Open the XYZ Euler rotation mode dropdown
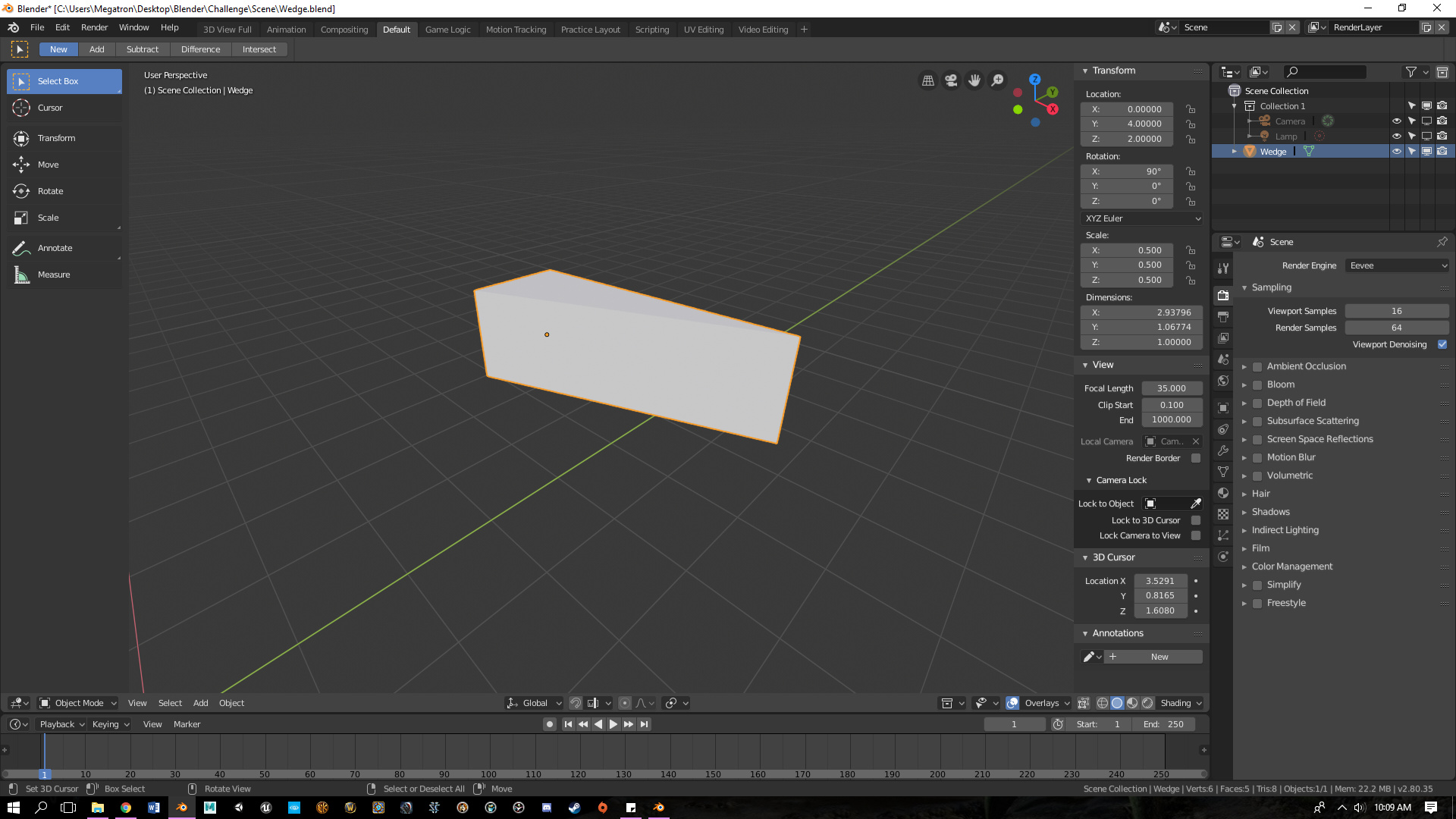 1142,218
